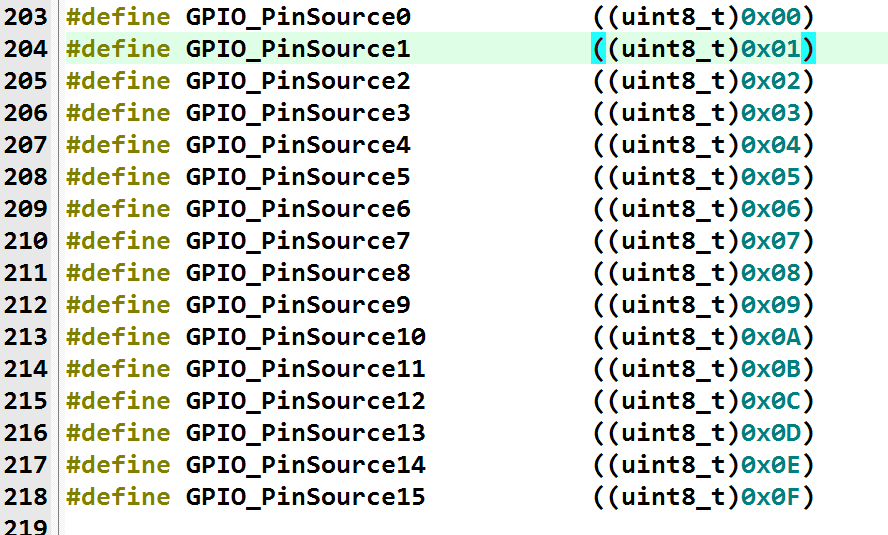Click the 0x0B hex value
This screenshot has height=535, width=888.
(771, 369)
